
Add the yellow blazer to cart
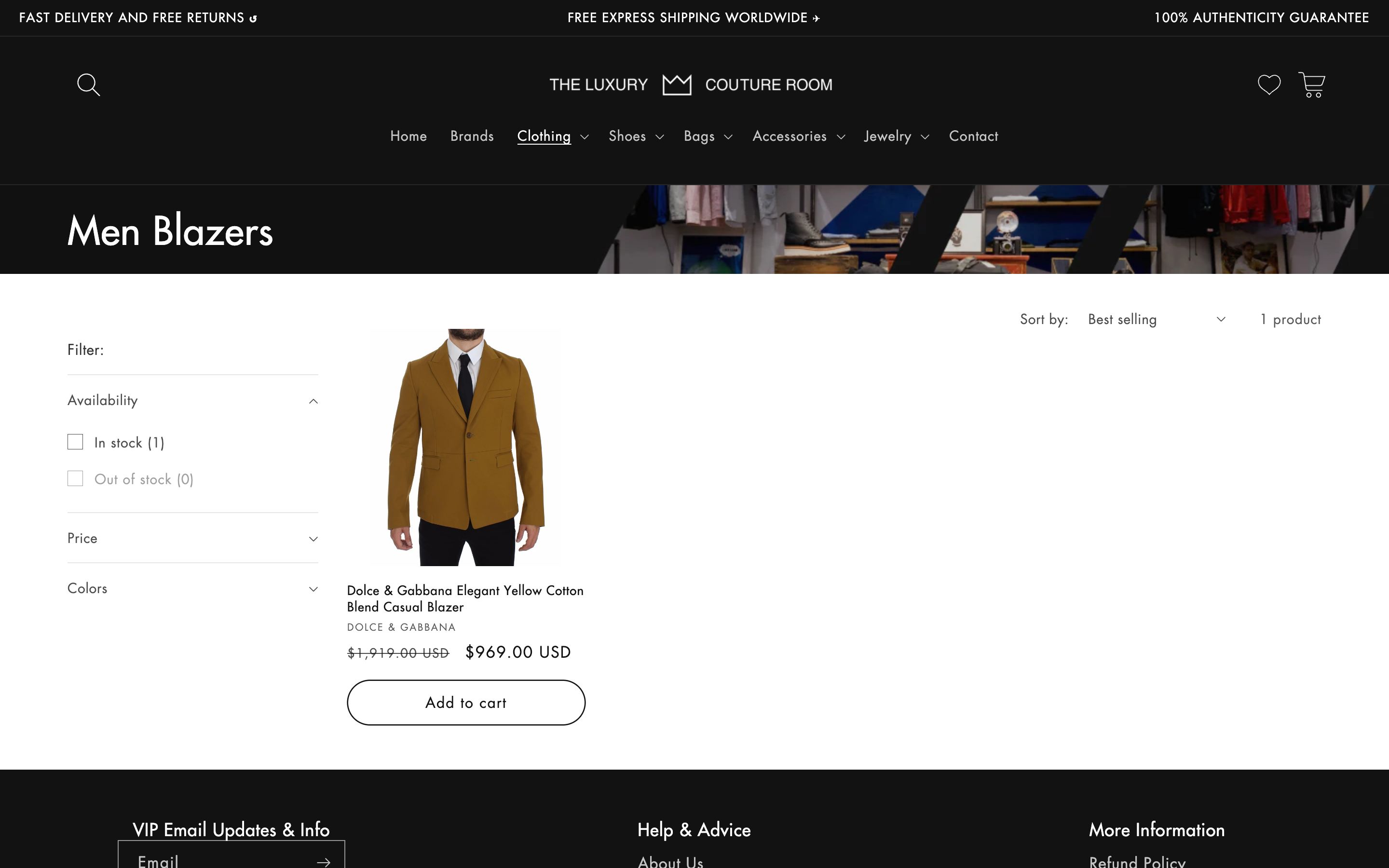pos(465,702)
